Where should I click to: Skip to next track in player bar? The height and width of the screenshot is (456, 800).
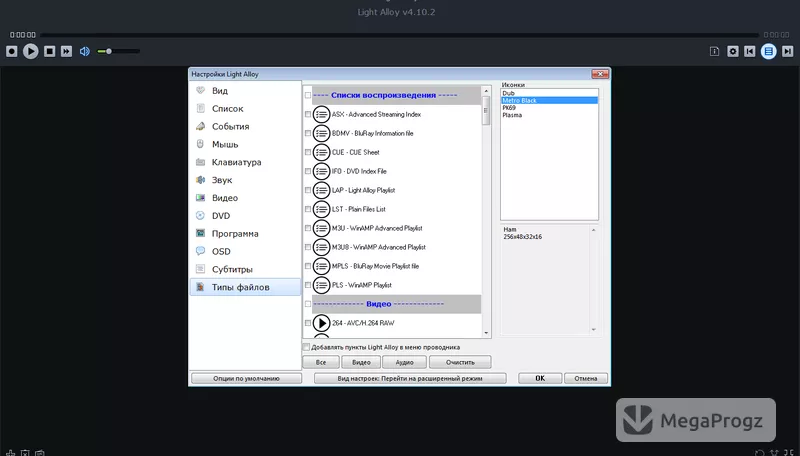pos(788,51)
